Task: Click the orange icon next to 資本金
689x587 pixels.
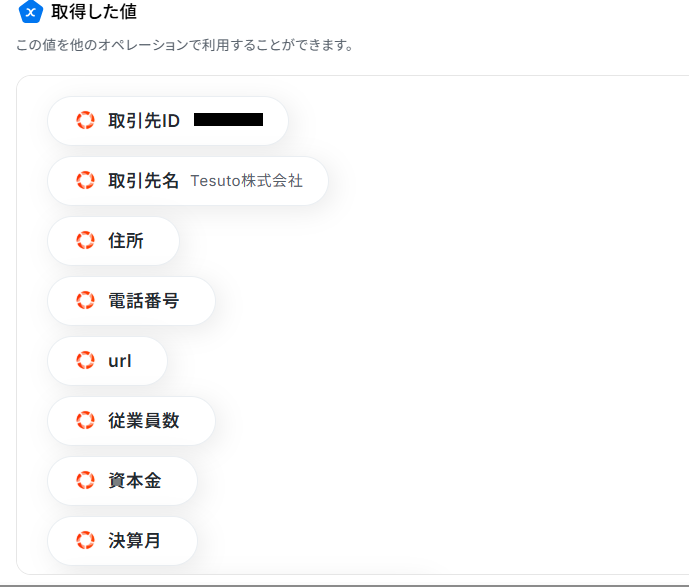Action: (x=86, y=481)
